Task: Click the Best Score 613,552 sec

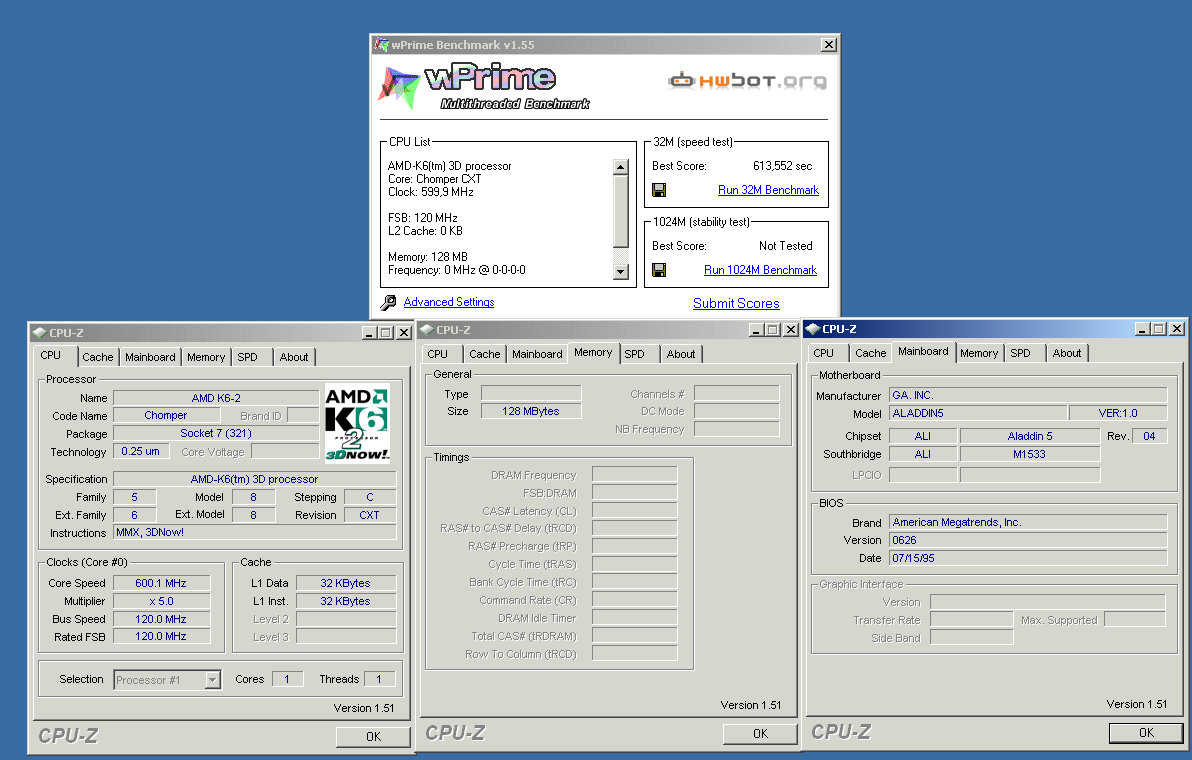Action: coord(782,166)
